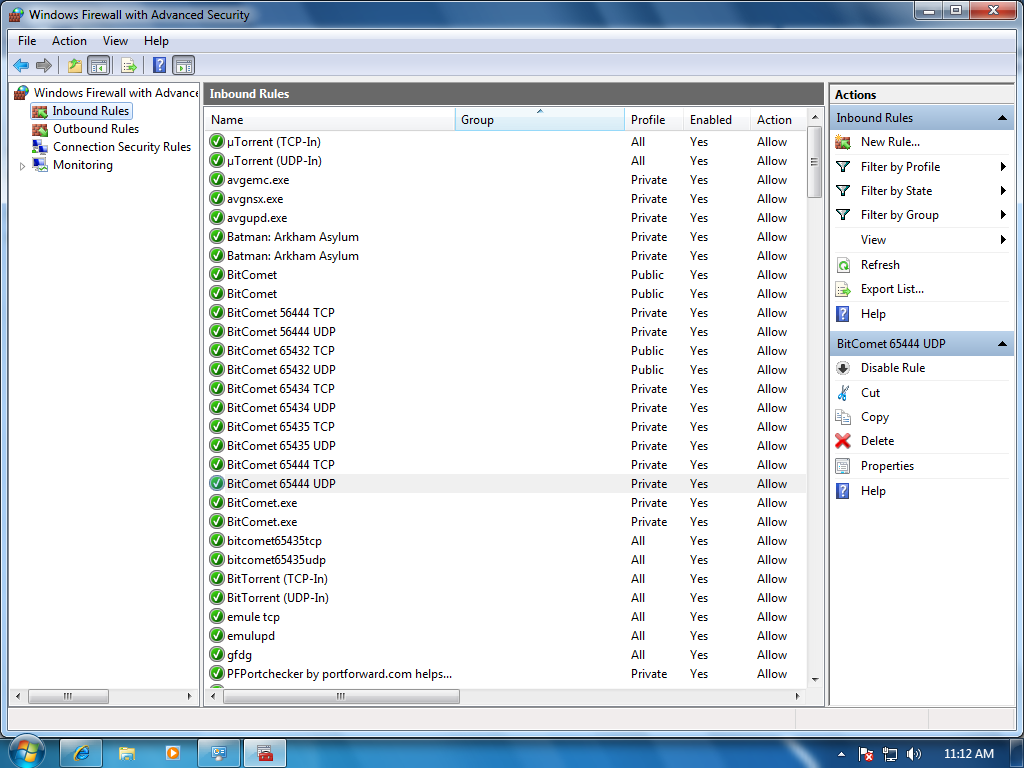
Task: Click the Cut scissors icon
Action: pyautogui.click(x=843, y=392)
